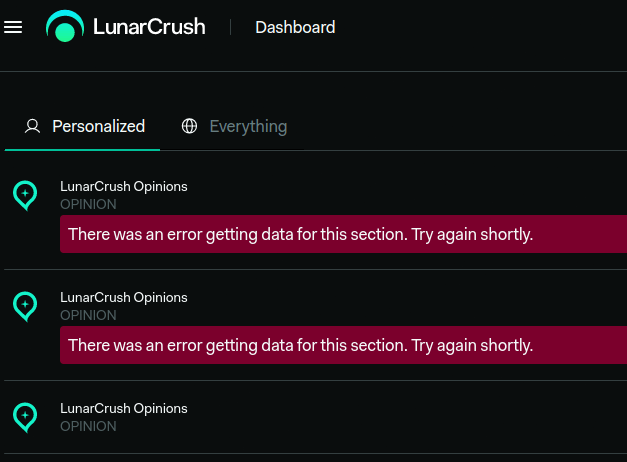The image size is (627, 462).
Task: Open the third LunarCrush Opinions title
Action: click(x=124, y=408)
